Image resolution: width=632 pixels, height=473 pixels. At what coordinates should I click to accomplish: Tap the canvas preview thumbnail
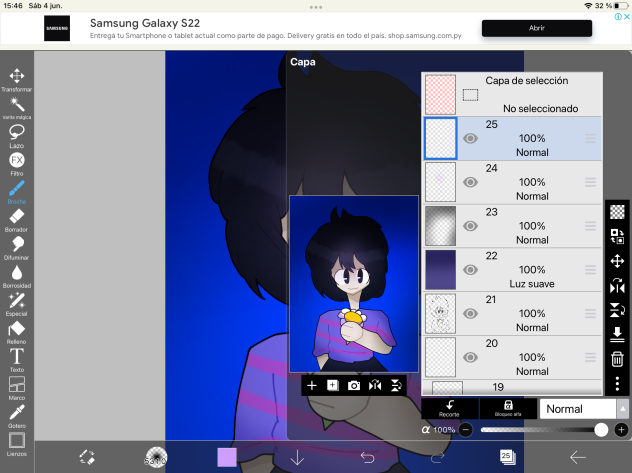tap(354, 284)
